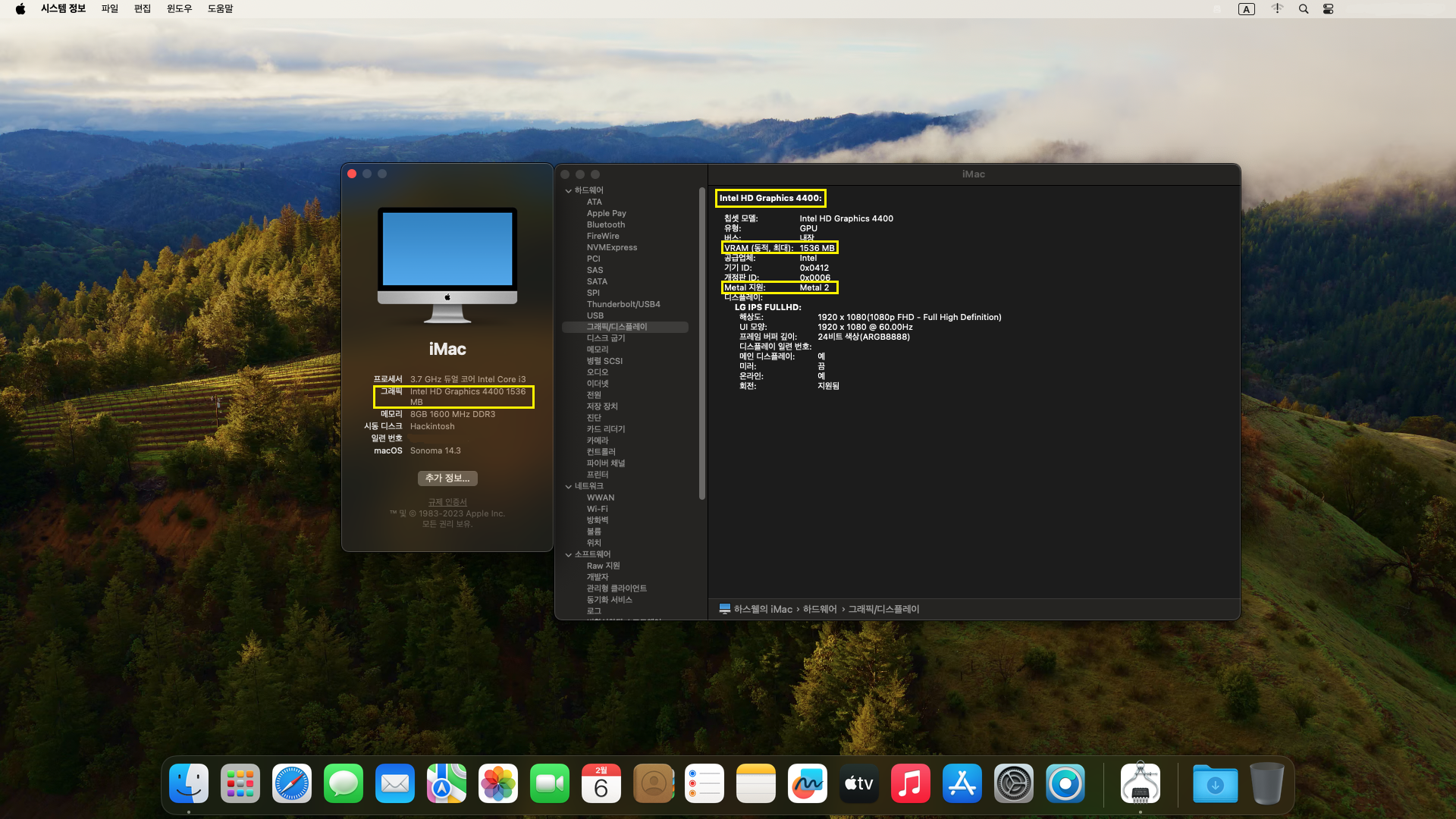Screen dimensions: 1456x819
Task: Switch input source via A icon
Action: [x=1247, y=9]
